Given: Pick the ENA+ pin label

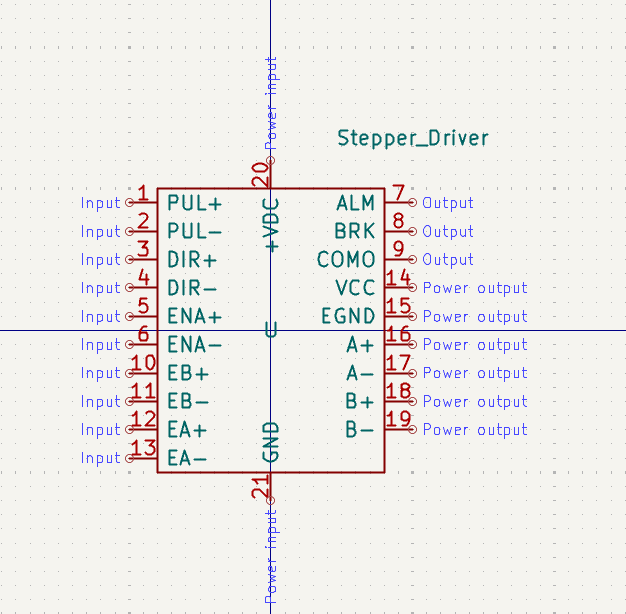Looking at the screenshot, I should 194,316.
